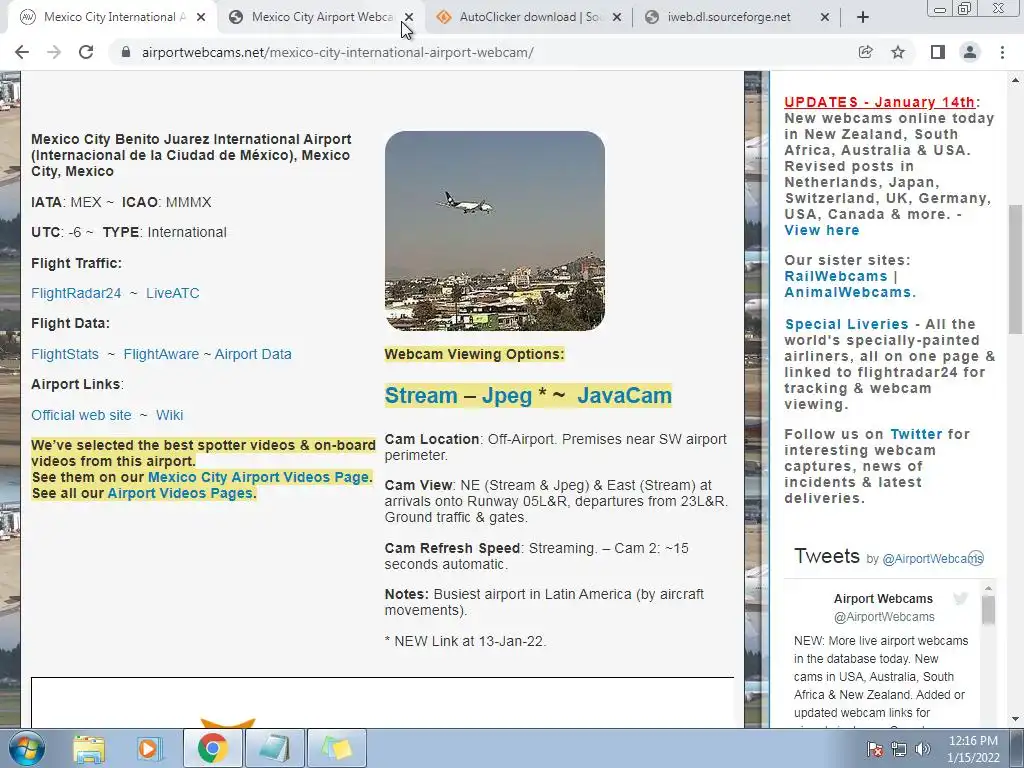Click page scrollbar up arrow
The image size is (1024, 768).
pyautogui.click(x=1016, y=80)
